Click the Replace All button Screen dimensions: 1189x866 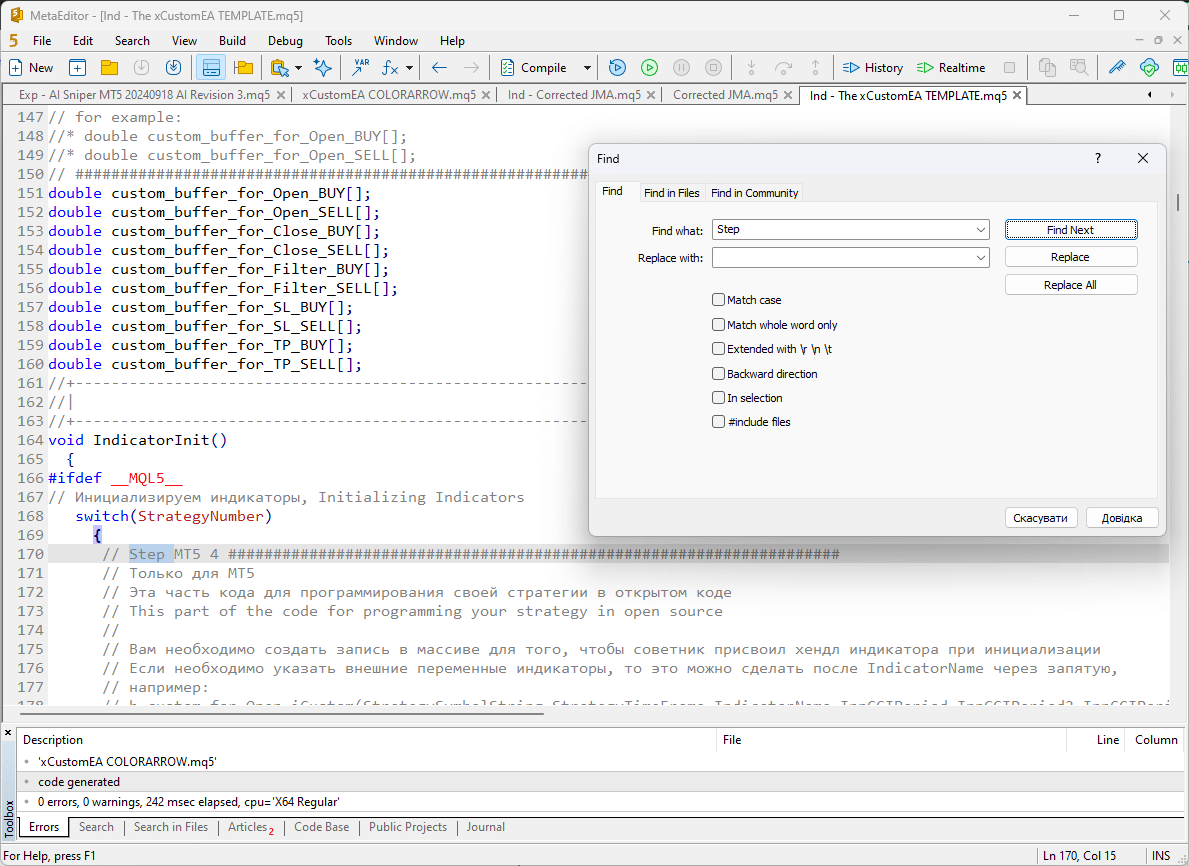pyautogui.click(x=1070, y=285)
